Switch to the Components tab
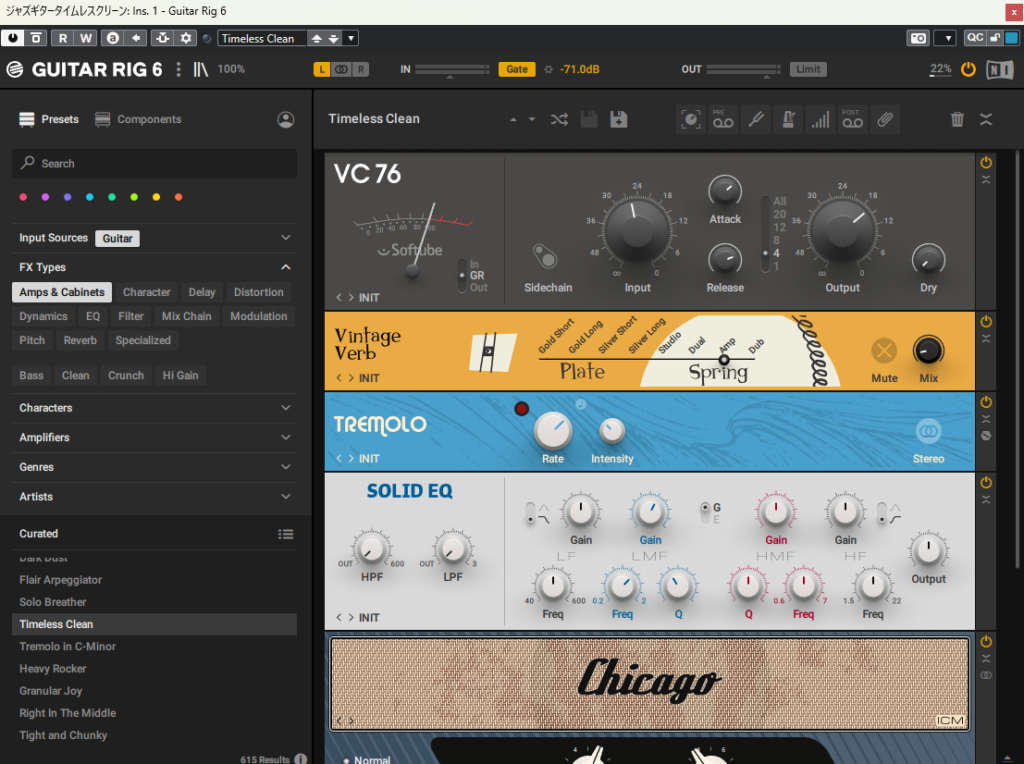Image resolution: width=1024 pixels, height=764 pixels. click(138, 119)
